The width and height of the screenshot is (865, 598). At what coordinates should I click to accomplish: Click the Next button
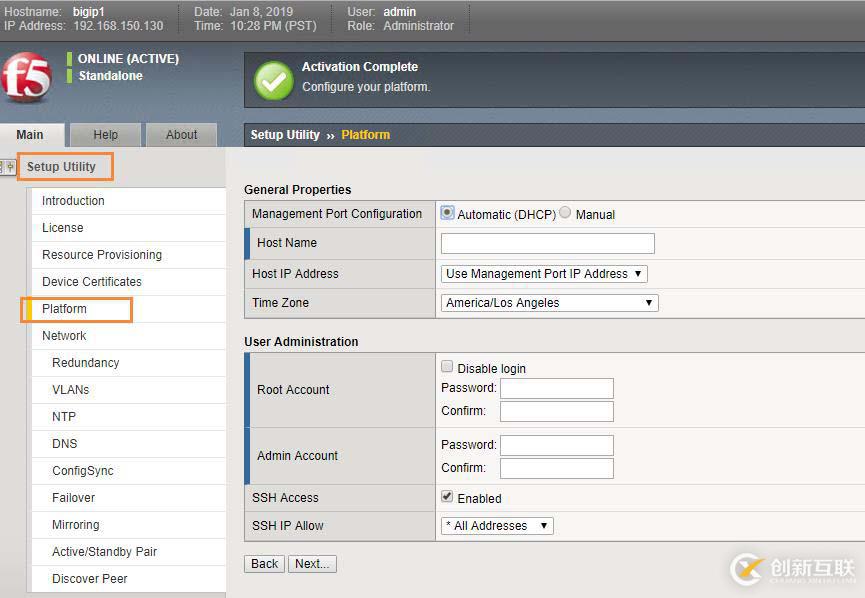(x=312, y=564)
